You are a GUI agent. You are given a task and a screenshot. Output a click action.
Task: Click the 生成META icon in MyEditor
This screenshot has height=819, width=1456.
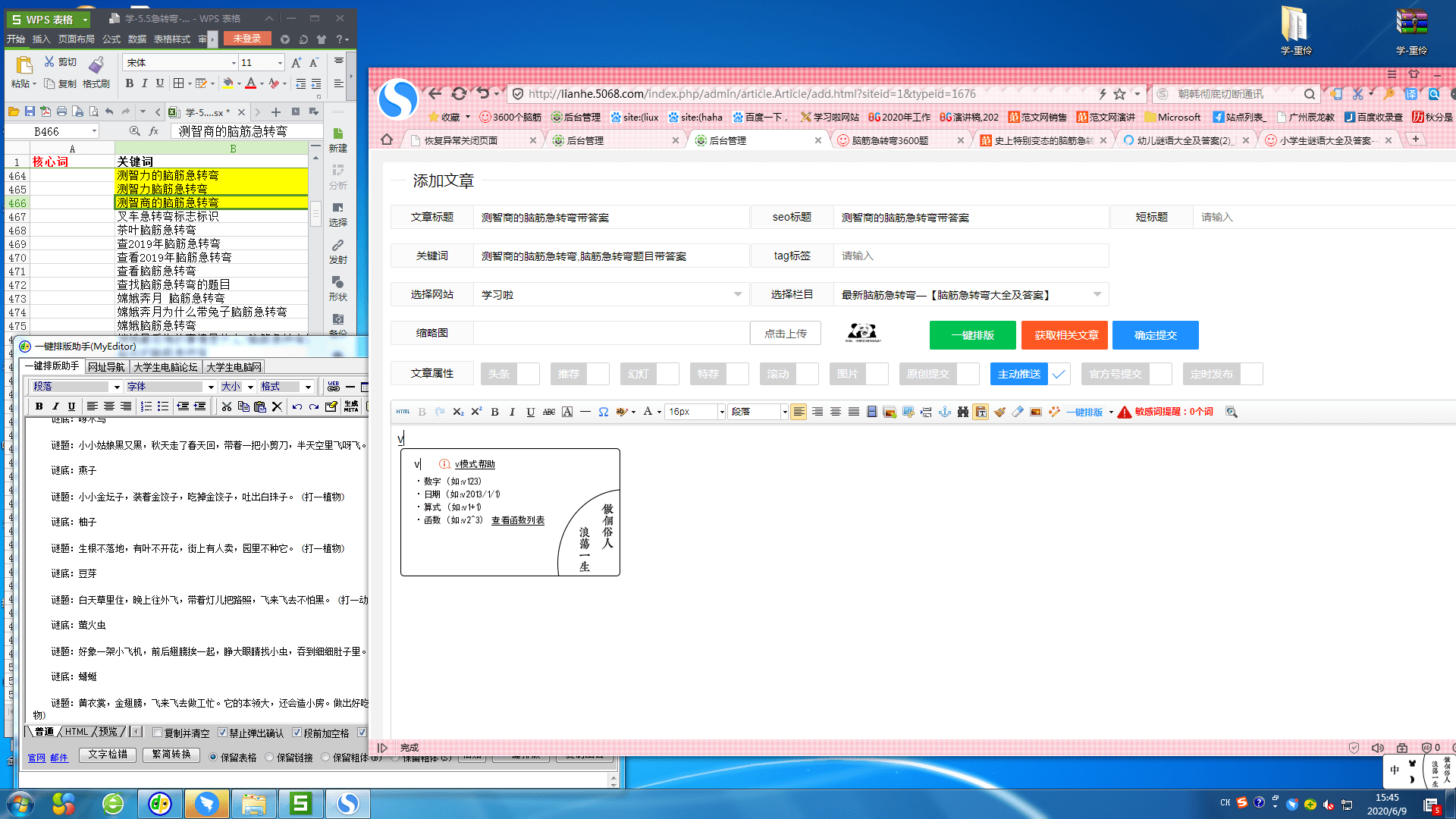pyautogui.click(x=351, y=406)
